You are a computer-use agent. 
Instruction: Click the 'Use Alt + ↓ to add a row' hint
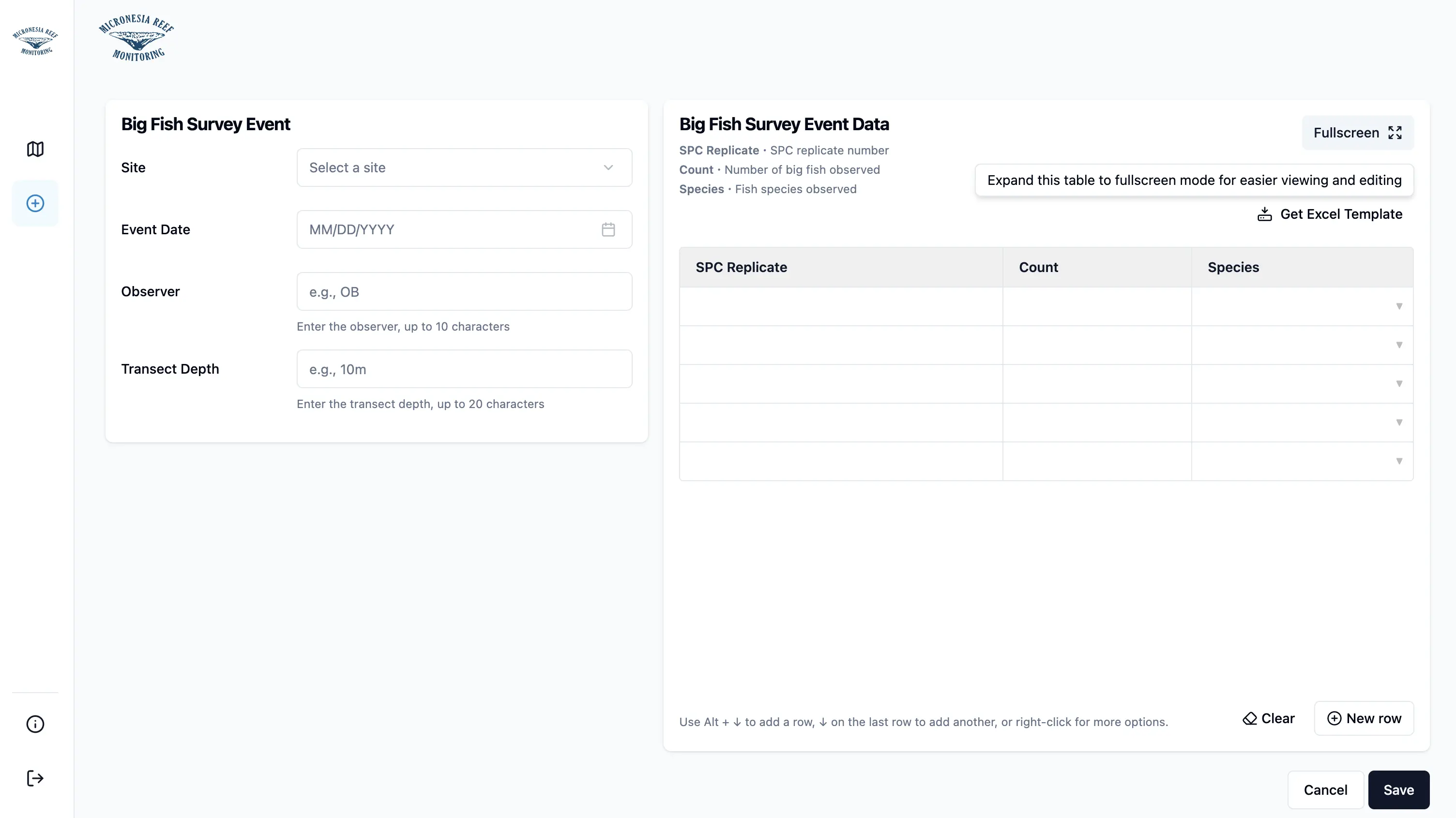point(924,722)
